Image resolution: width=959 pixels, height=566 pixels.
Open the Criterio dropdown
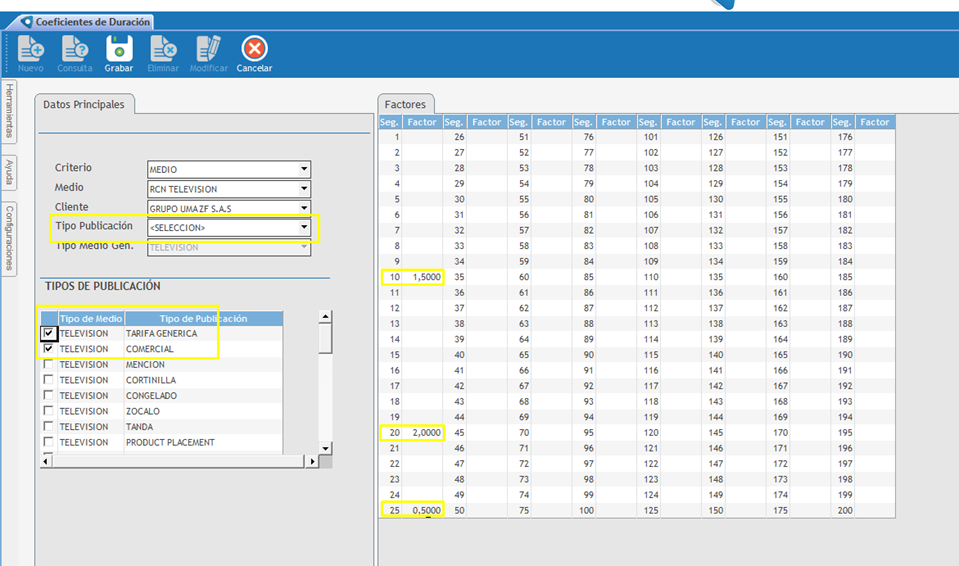(x=304, y=169)
